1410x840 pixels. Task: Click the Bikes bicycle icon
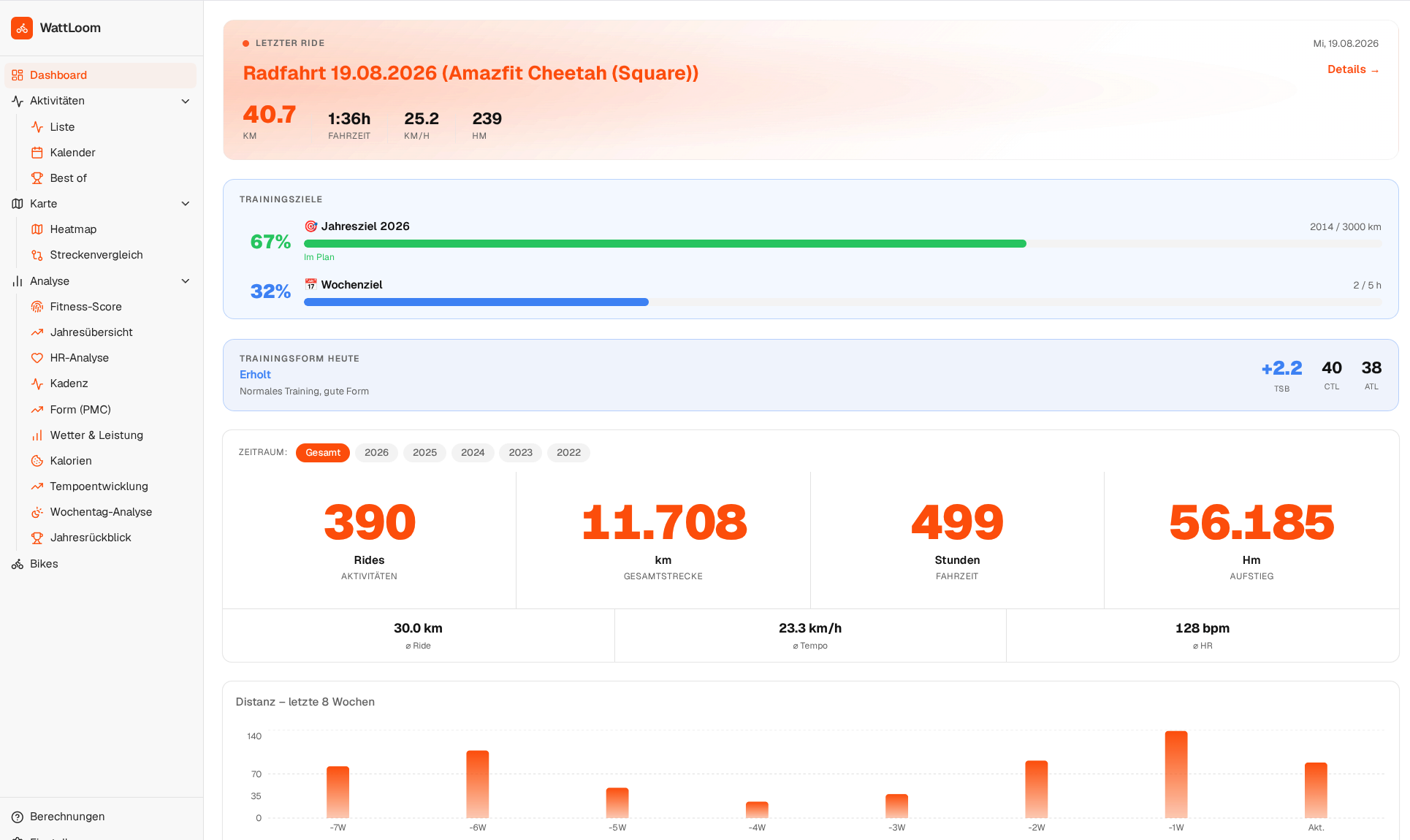pyautogui.click(x=18, y=564)
